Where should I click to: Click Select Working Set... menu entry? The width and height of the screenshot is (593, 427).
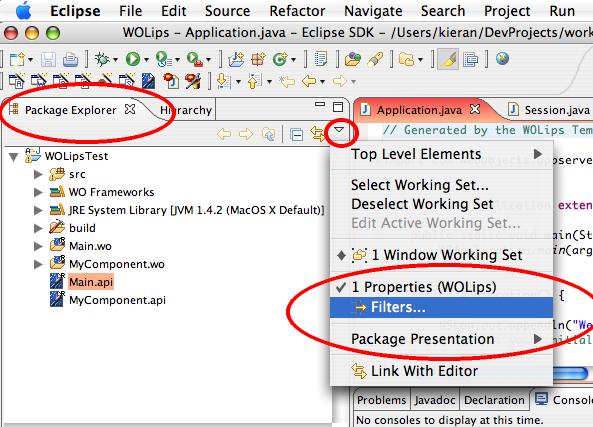click(x=420, y=185)
